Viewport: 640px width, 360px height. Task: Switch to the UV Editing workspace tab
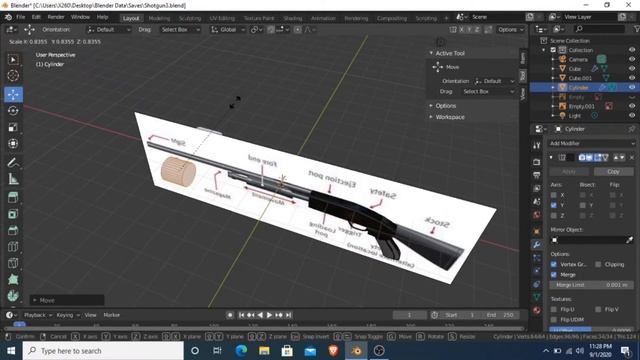click(222, 18)
